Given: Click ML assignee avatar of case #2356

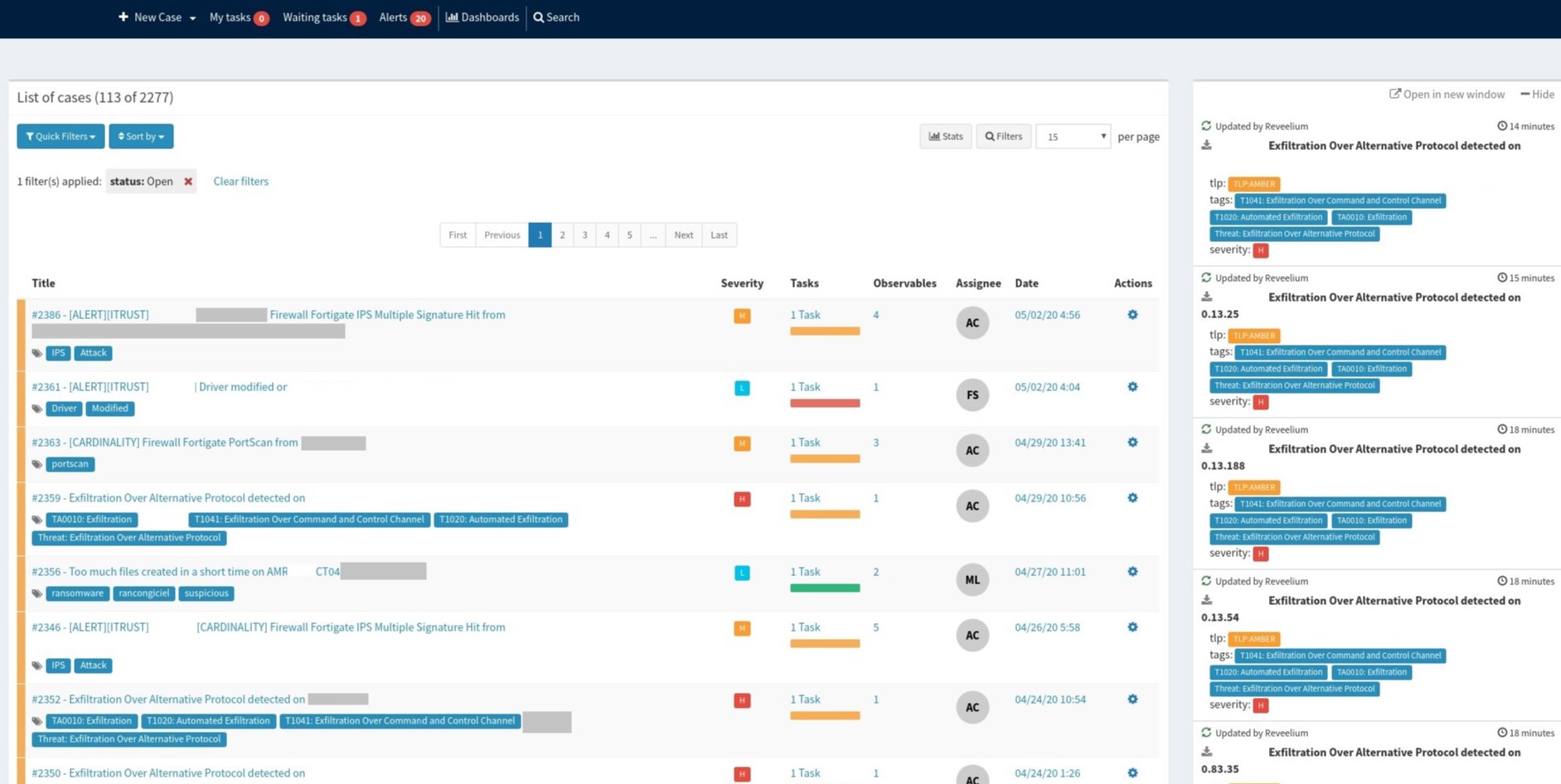Looking at the screenshot, I should (x=972, y=580).
